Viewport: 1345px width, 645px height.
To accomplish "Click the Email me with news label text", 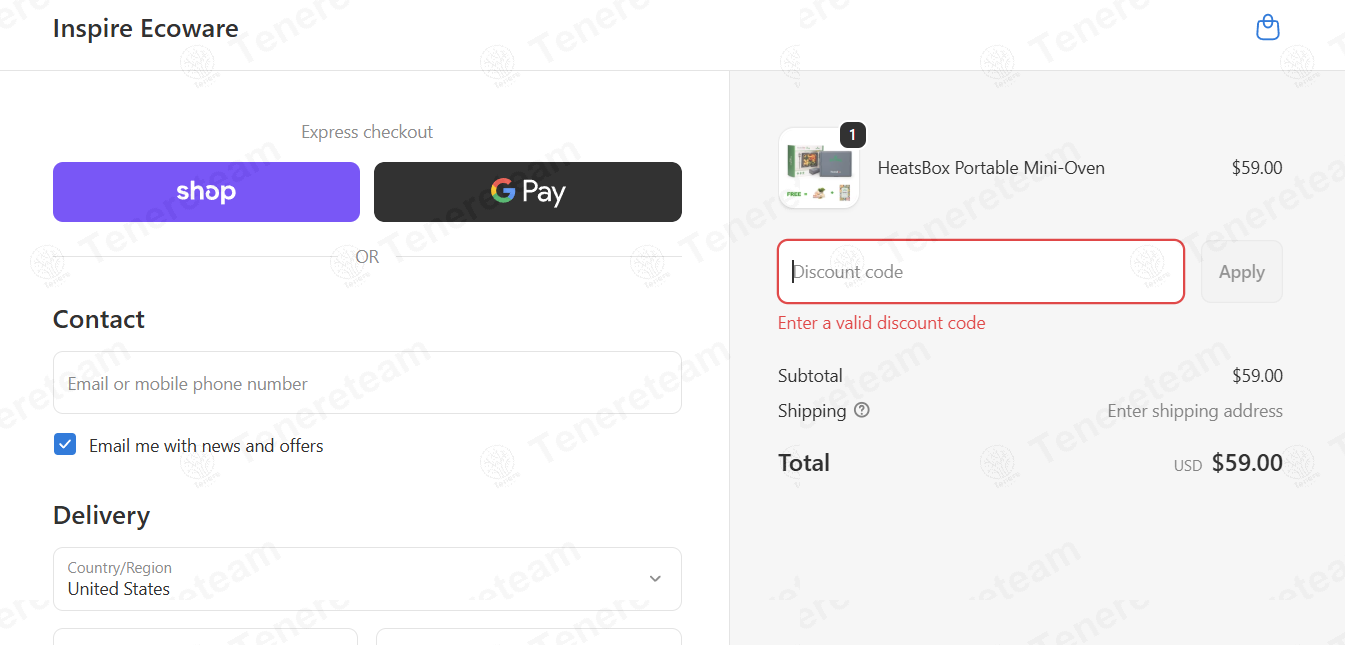I will coord(206,446).
